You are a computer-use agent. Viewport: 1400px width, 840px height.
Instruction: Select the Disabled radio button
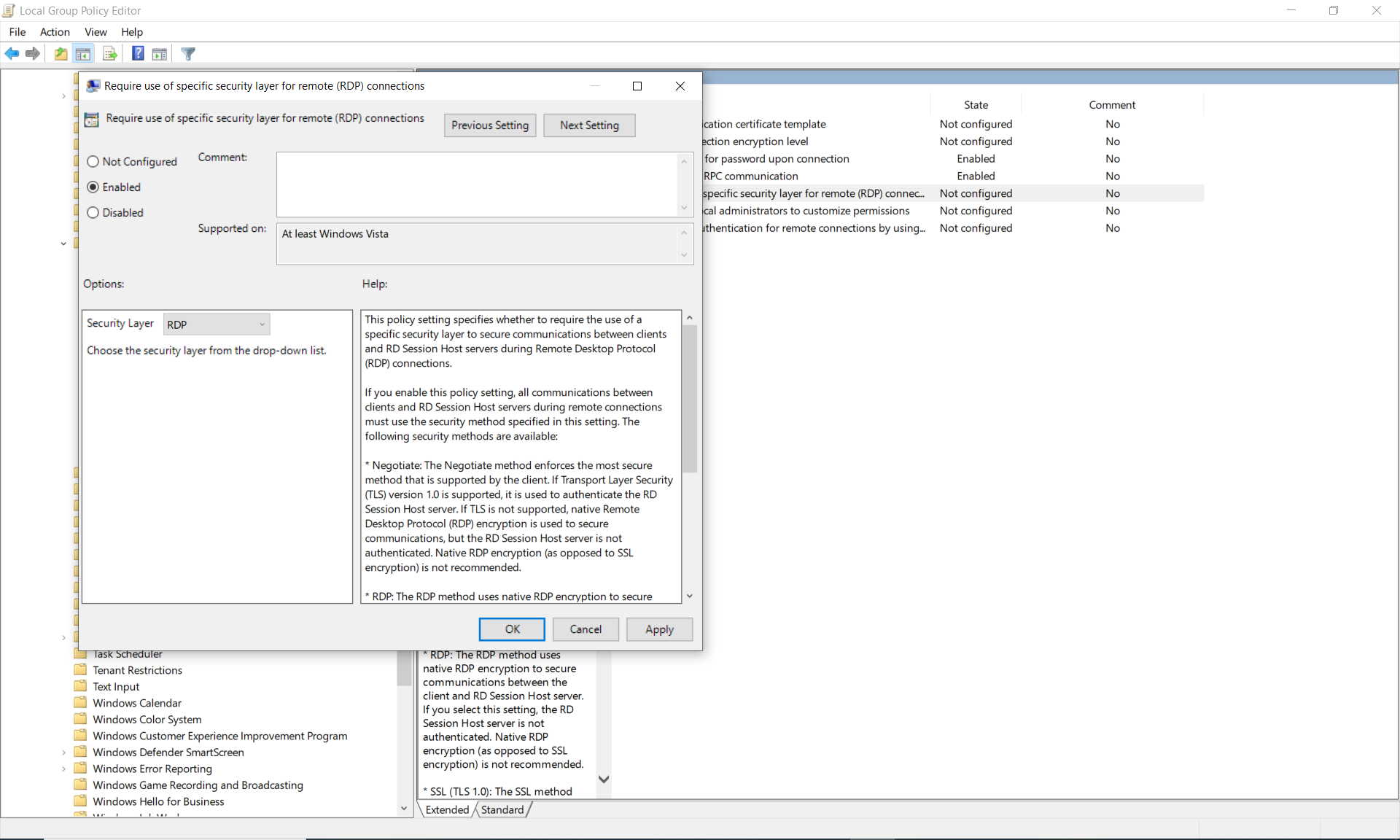[x=93, y=213]
